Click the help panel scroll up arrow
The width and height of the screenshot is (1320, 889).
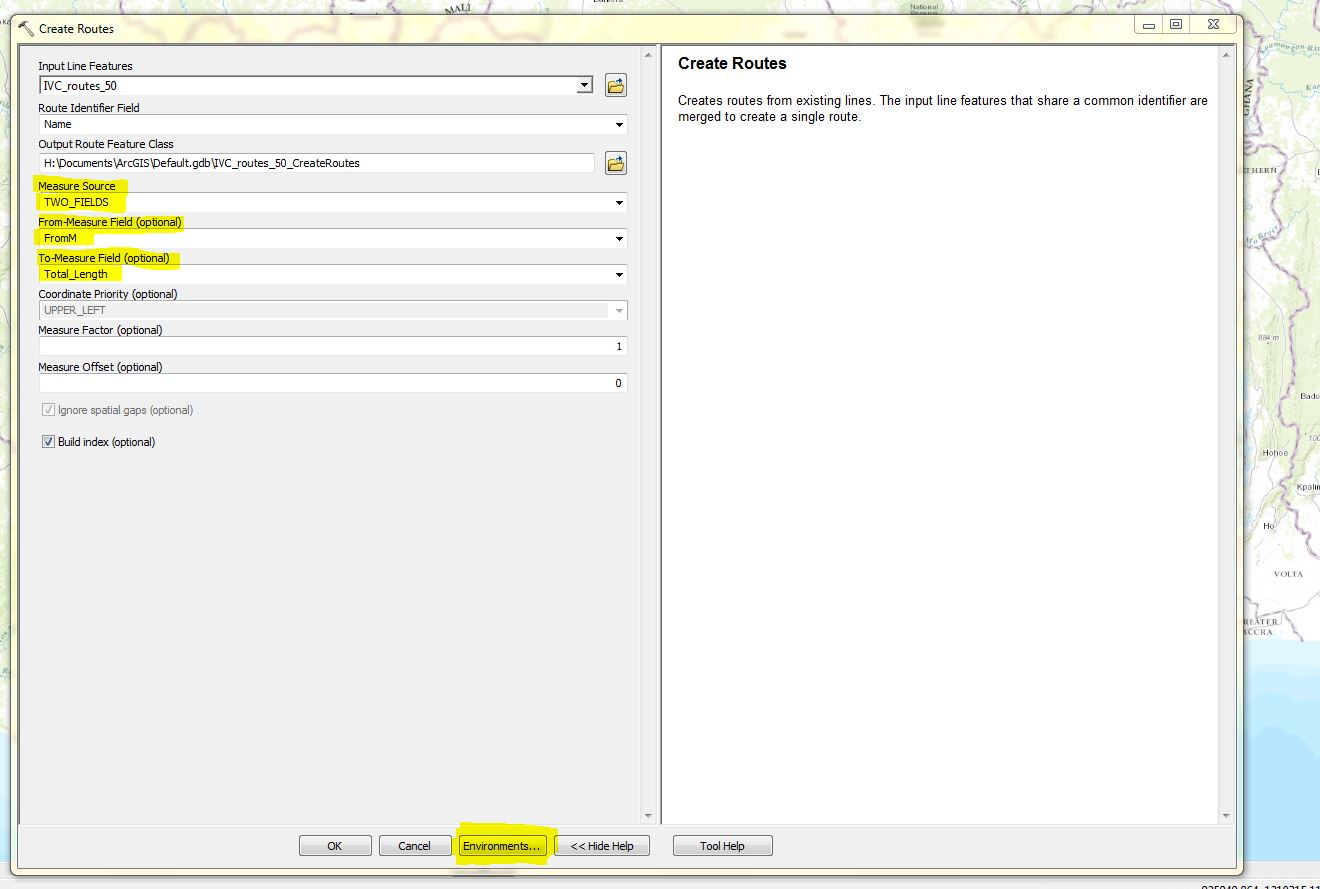click(x=1228, y=55)
